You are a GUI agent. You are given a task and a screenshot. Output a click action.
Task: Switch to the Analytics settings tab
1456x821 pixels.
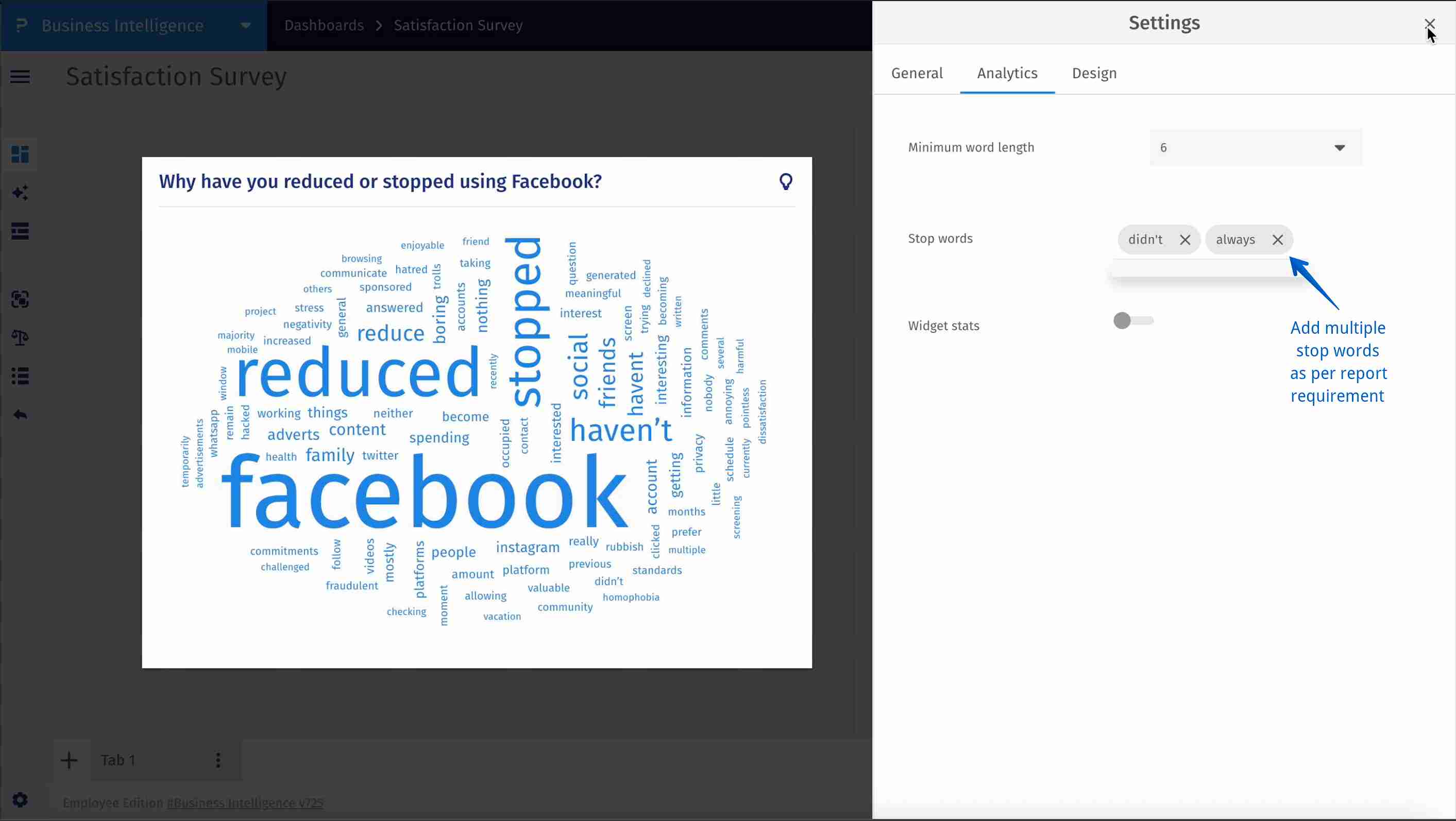1007,73
